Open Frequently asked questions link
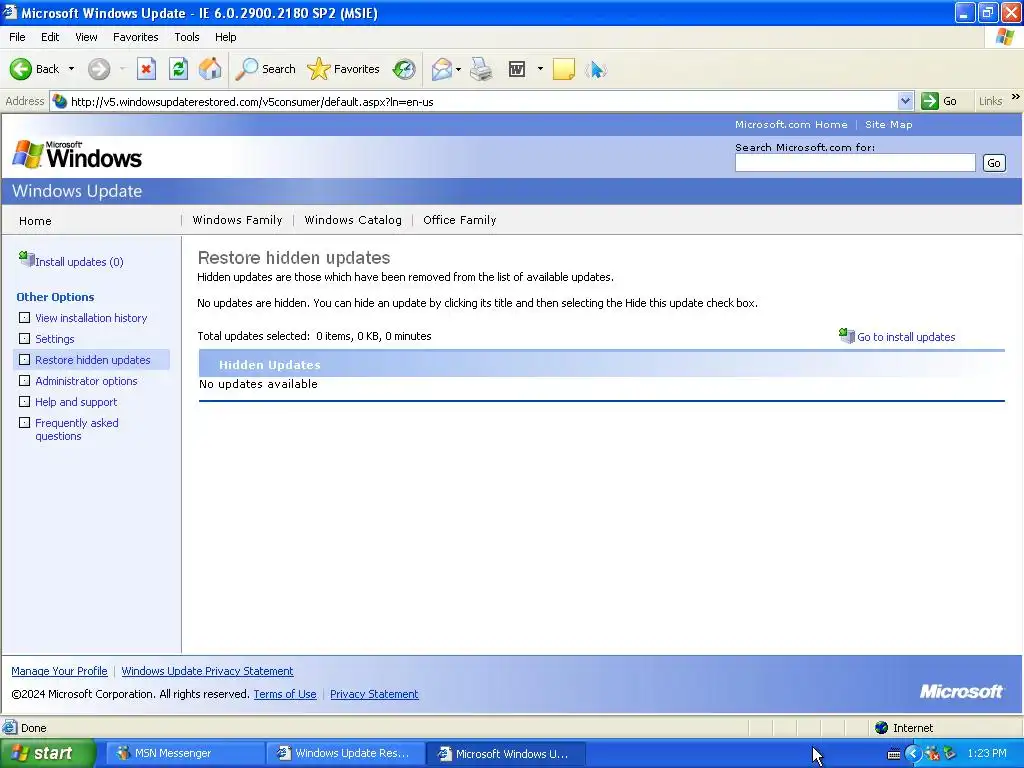Screen dimensions: 1024x768 [x=77, y=429]
